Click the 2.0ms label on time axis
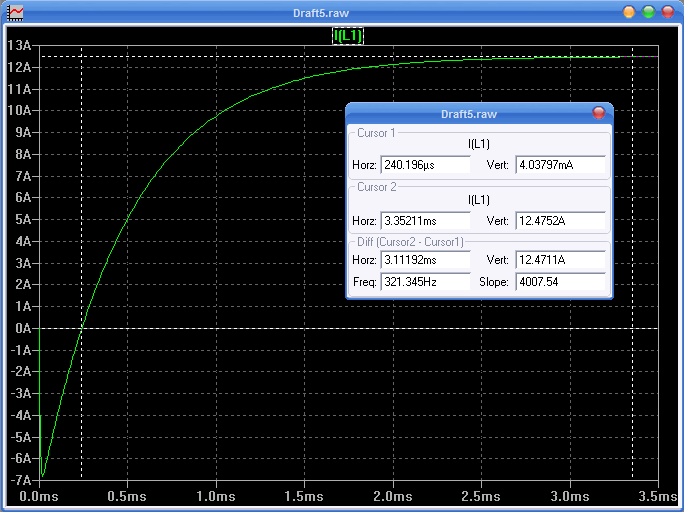Viewport: 684px width, 512px height. 392,497
